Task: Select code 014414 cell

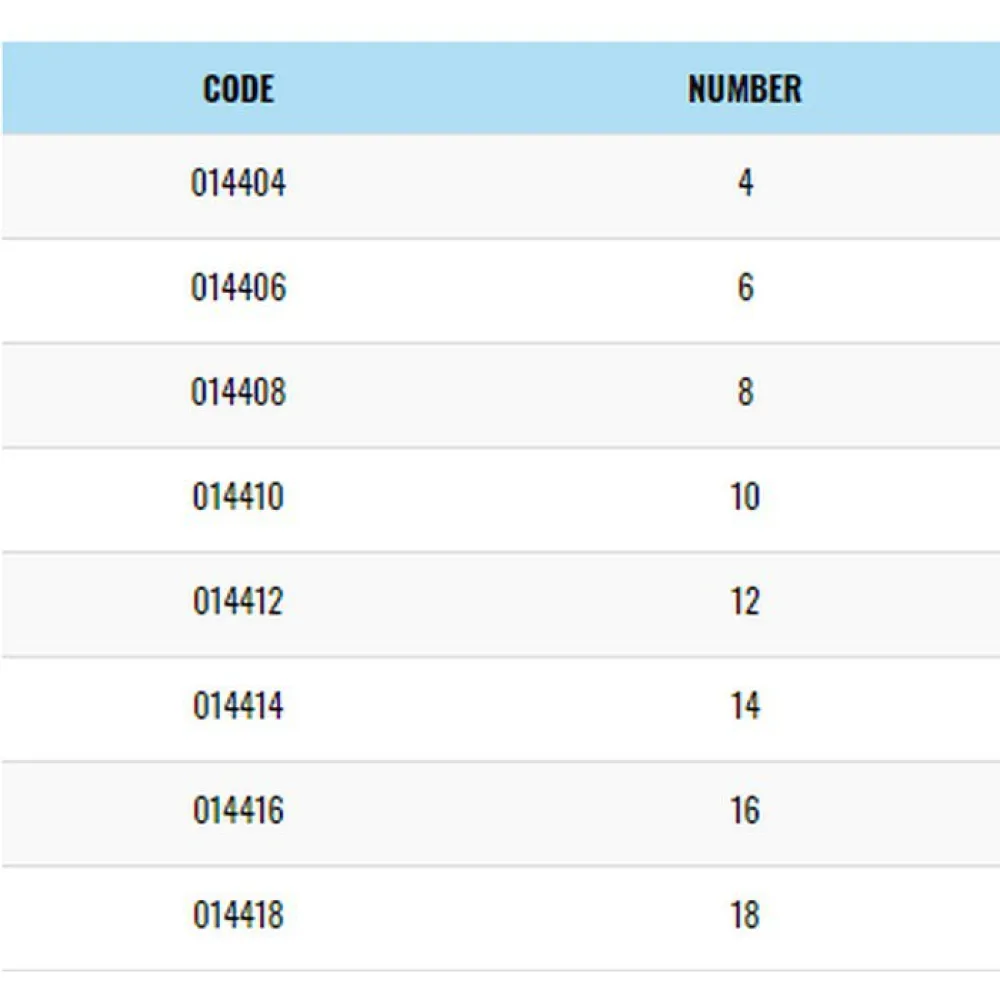Action: [x=238, y=706]
